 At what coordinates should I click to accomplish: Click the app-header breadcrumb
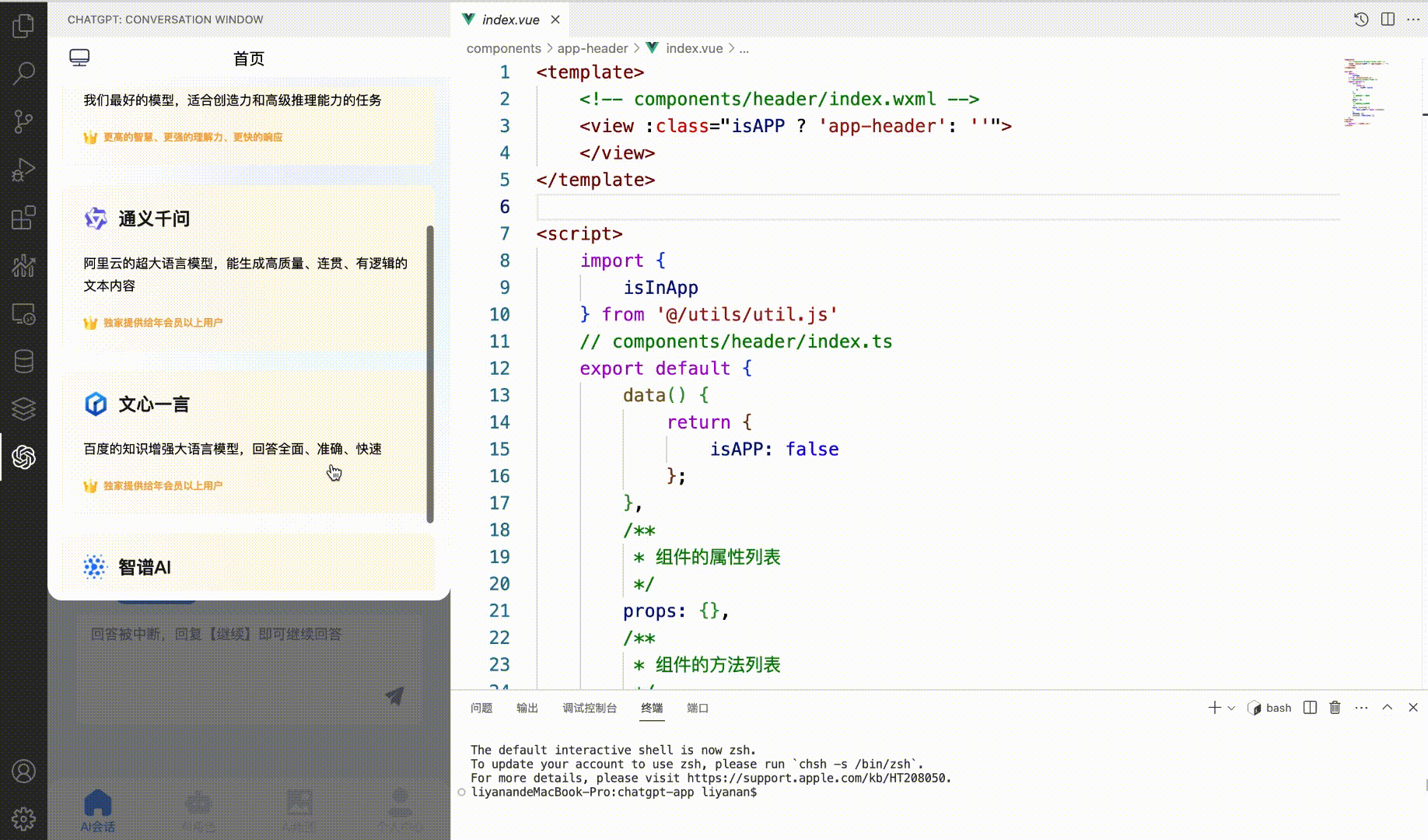coord(592,48)
